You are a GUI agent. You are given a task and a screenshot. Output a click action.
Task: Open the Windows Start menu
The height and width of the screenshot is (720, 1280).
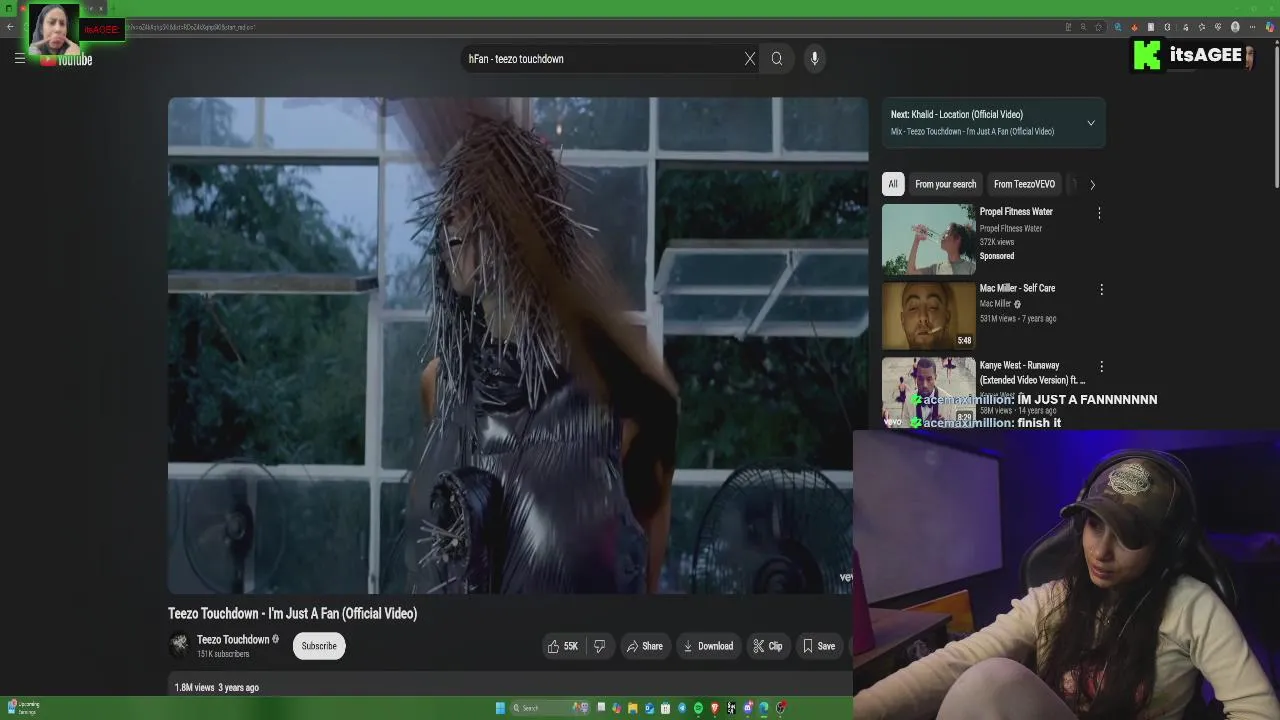tap(500, 708)
